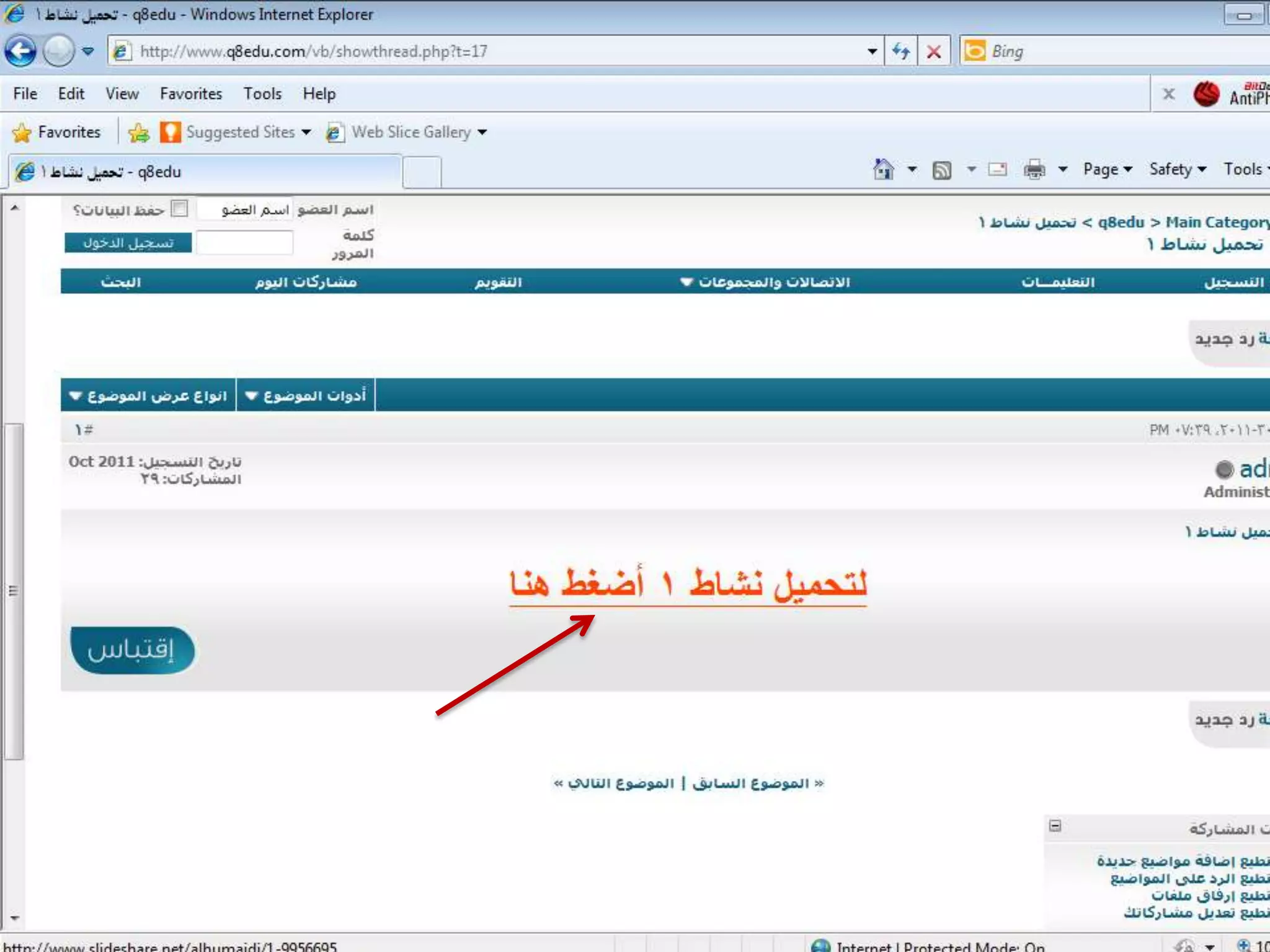The image size is (1270, 952).
Task: Open the address bar history dropdown
Action: (x=872, y=51)
